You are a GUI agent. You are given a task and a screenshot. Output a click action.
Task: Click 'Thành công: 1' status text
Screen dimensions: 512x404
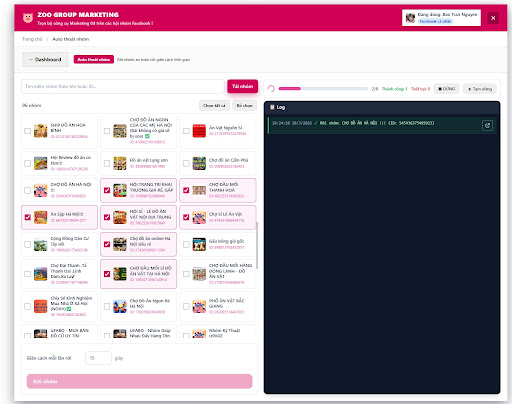pyautogui.click(x=394, y=89)
